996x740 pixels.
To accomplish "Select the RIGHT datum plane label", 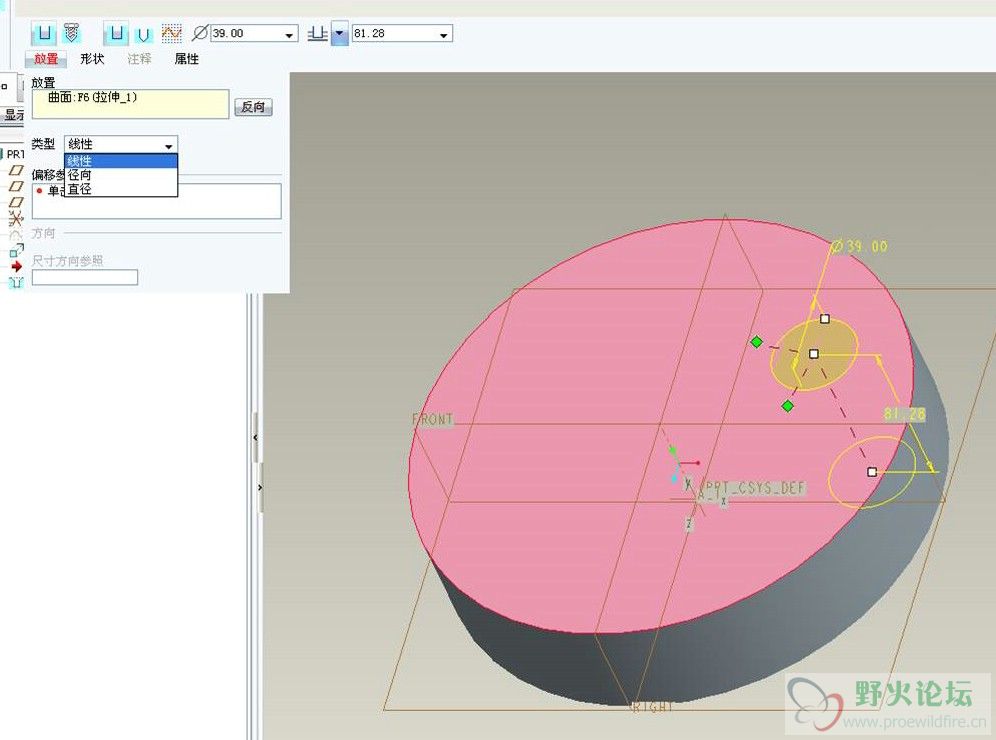I will (x=652, y=706).
